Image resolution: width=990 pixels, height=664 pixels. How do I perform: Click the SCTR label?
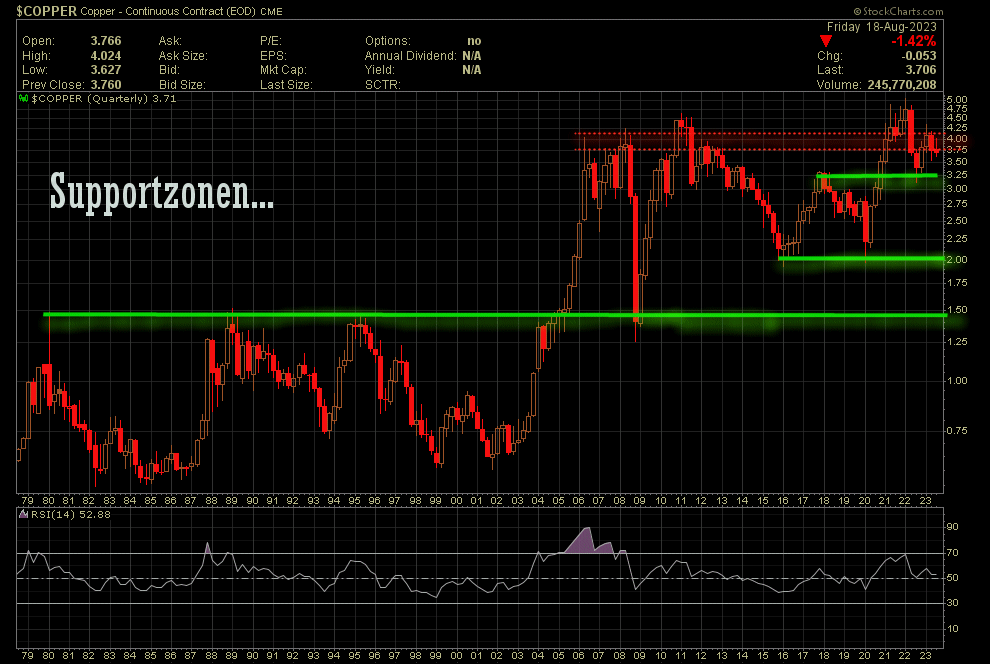click(x=383, y=85)
